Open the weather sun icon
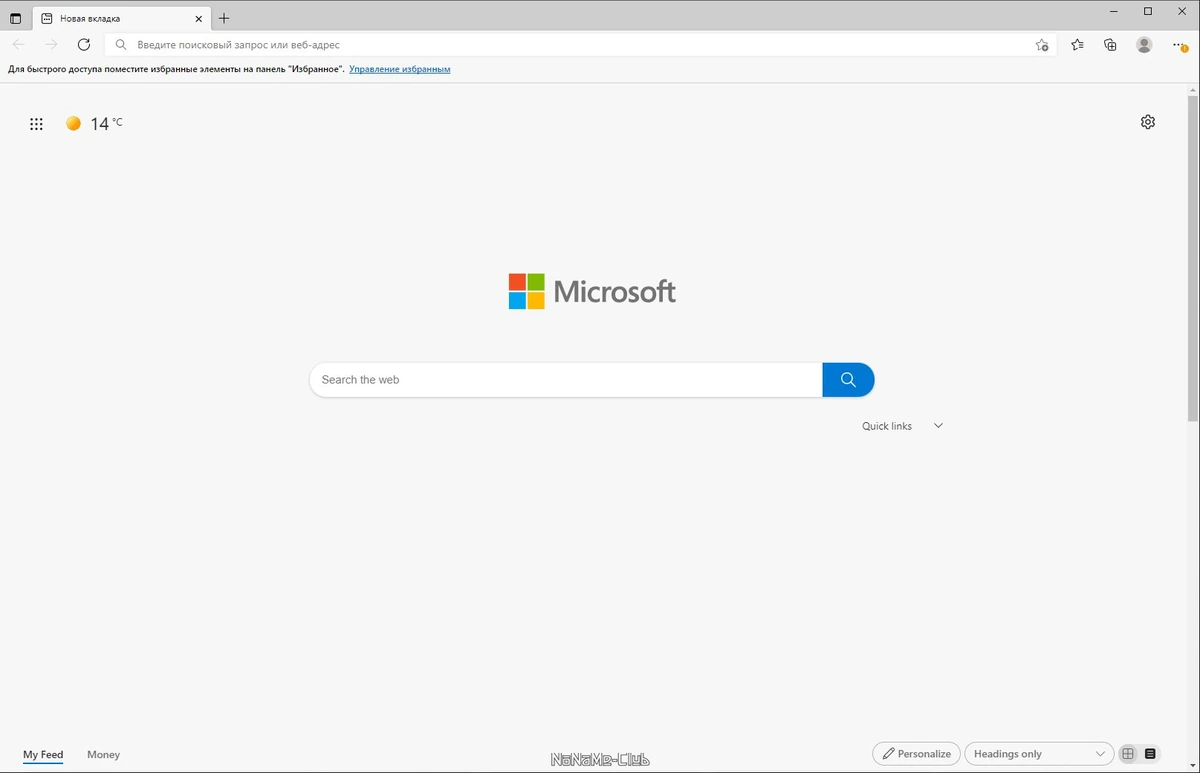The height and width of the screenshot is (773, 1200). 73,123
